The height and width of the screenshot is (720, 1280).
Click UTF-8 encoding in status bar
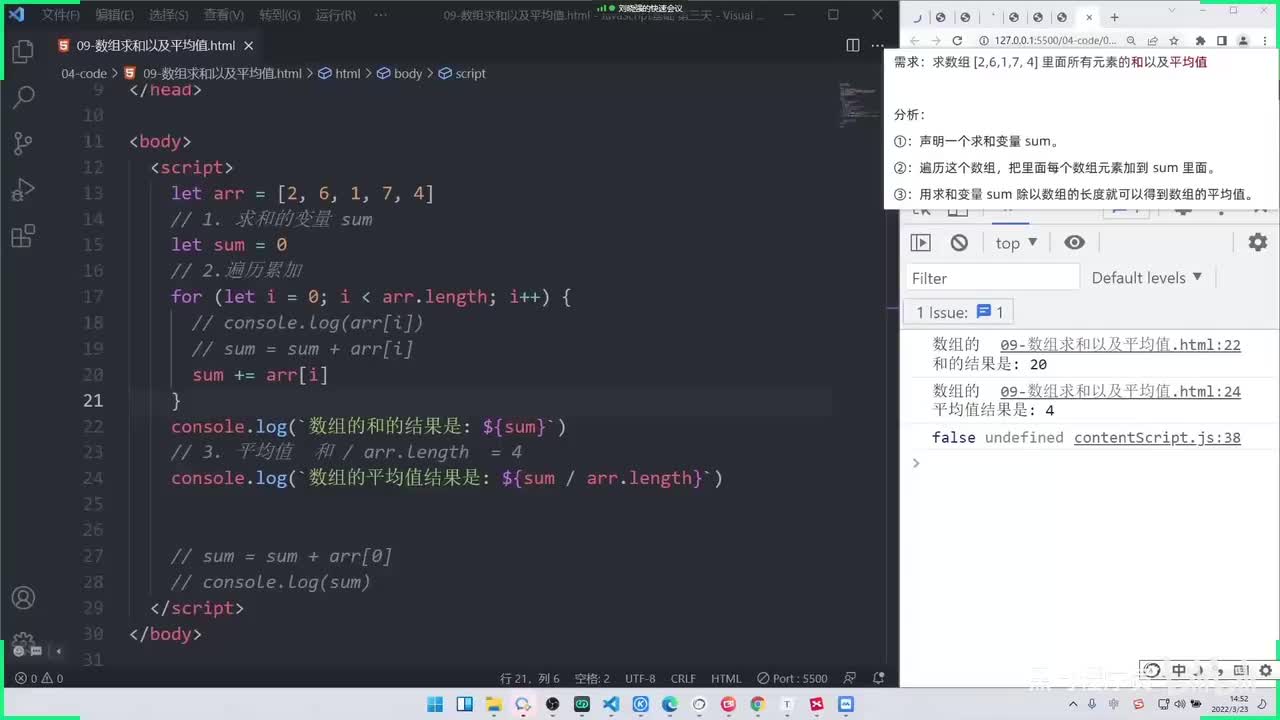pyautogui.click(x=640, y=678)
